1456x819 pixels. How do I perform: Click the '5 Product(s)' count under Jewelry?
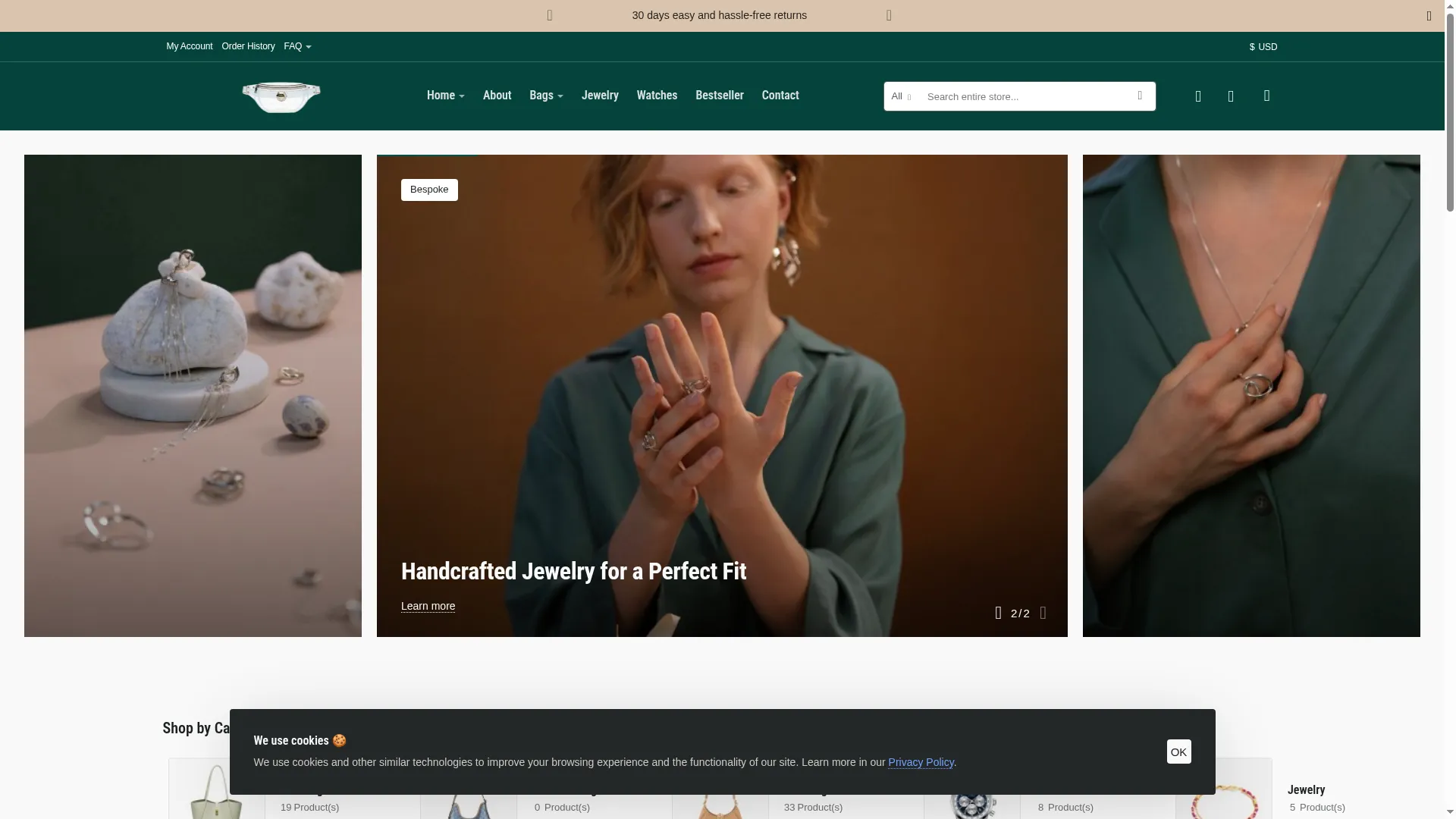[1317, 808]
